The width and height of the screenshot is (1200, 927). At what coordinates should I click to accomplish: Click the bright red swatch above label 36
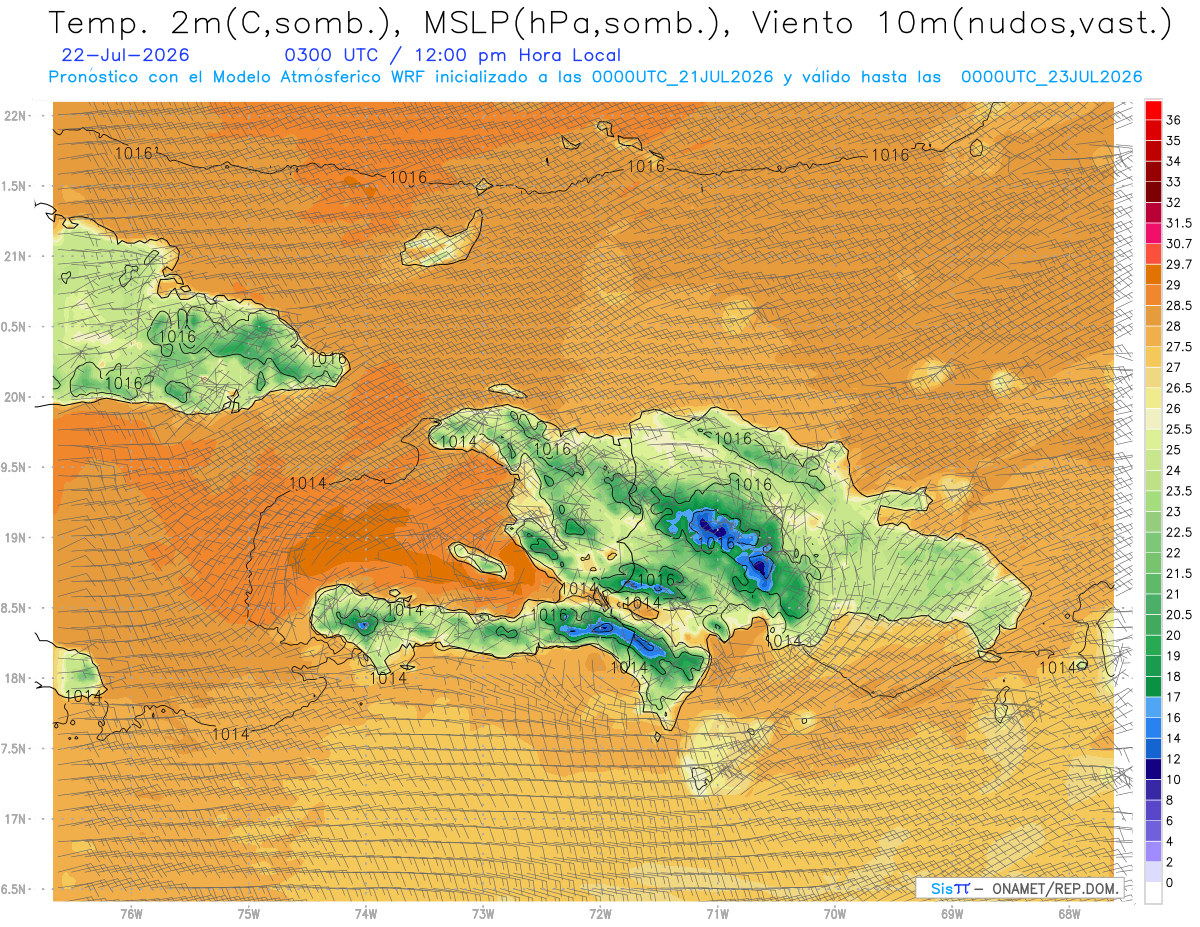click(x=1153, y=109)
